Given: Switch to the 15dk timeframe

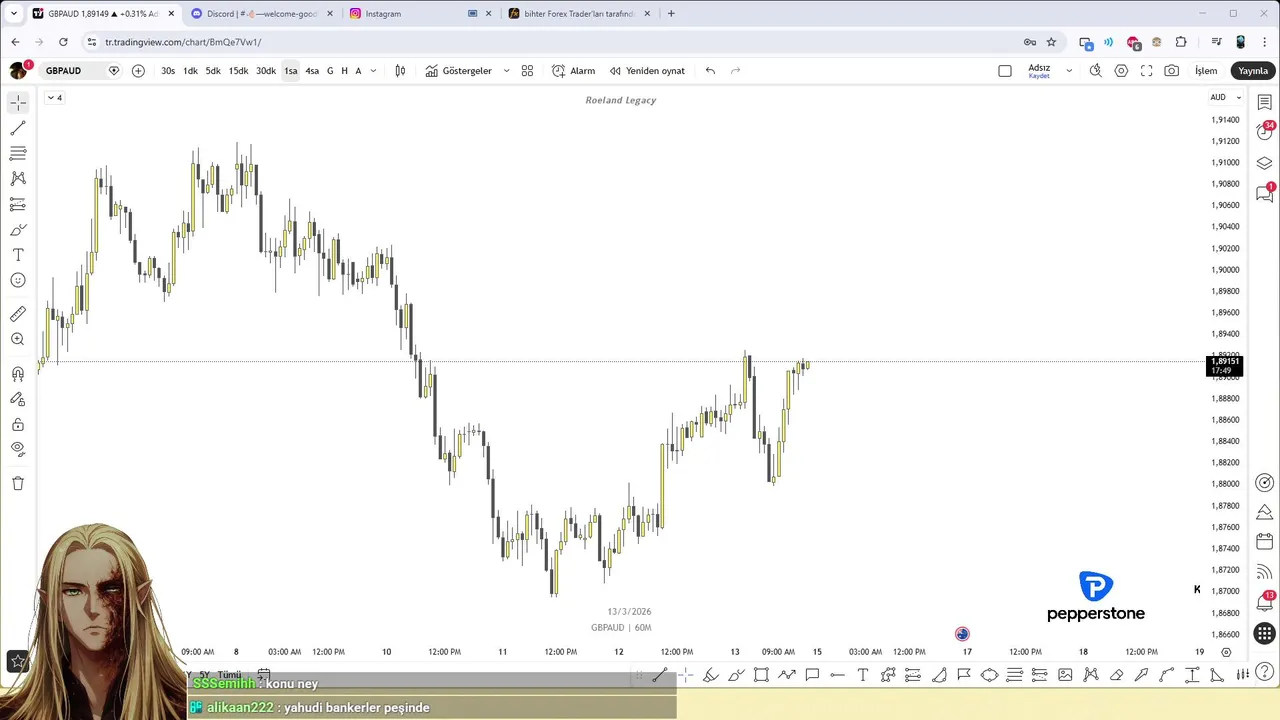Looking at the screenshot, I should click(x=238, y=71).
